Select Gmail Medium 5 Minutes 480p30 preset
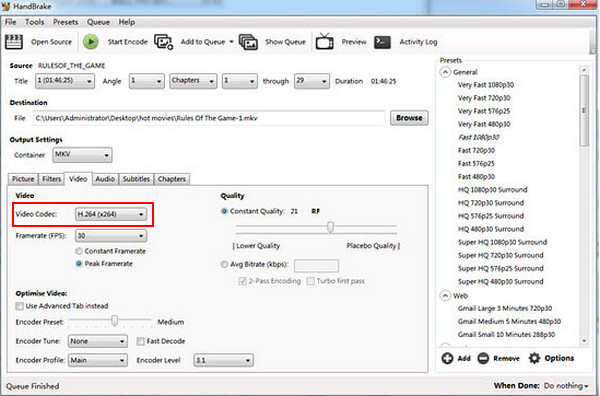Screen dimensions: 600x396 (509, 321)
